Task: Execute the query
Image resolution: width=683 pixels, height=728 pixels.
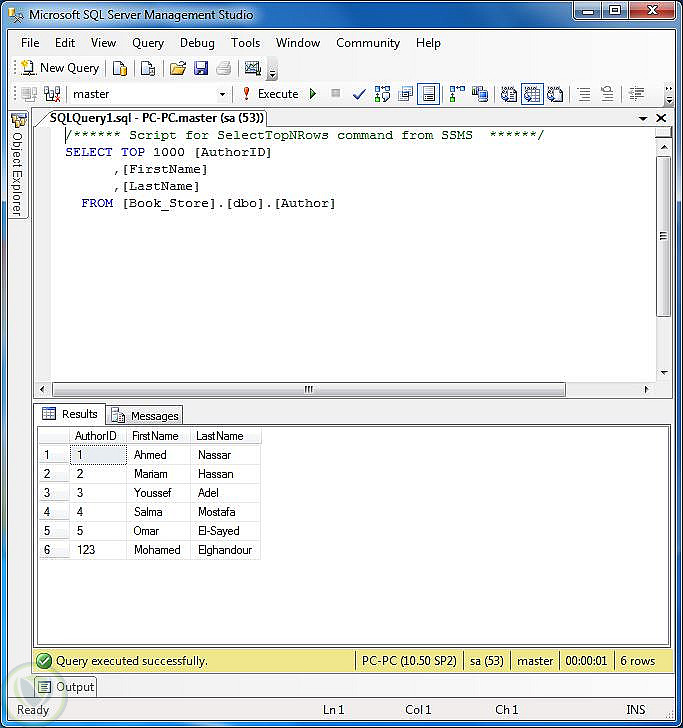Action: click(271, 94)
